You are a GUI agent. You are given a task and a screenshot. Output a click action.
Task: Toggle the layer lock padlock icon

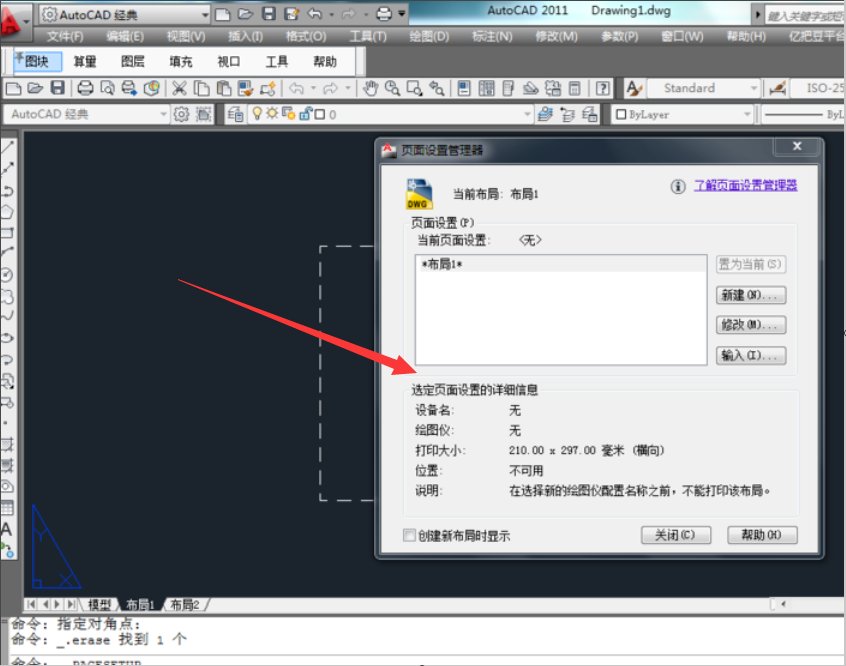(306, 113)
